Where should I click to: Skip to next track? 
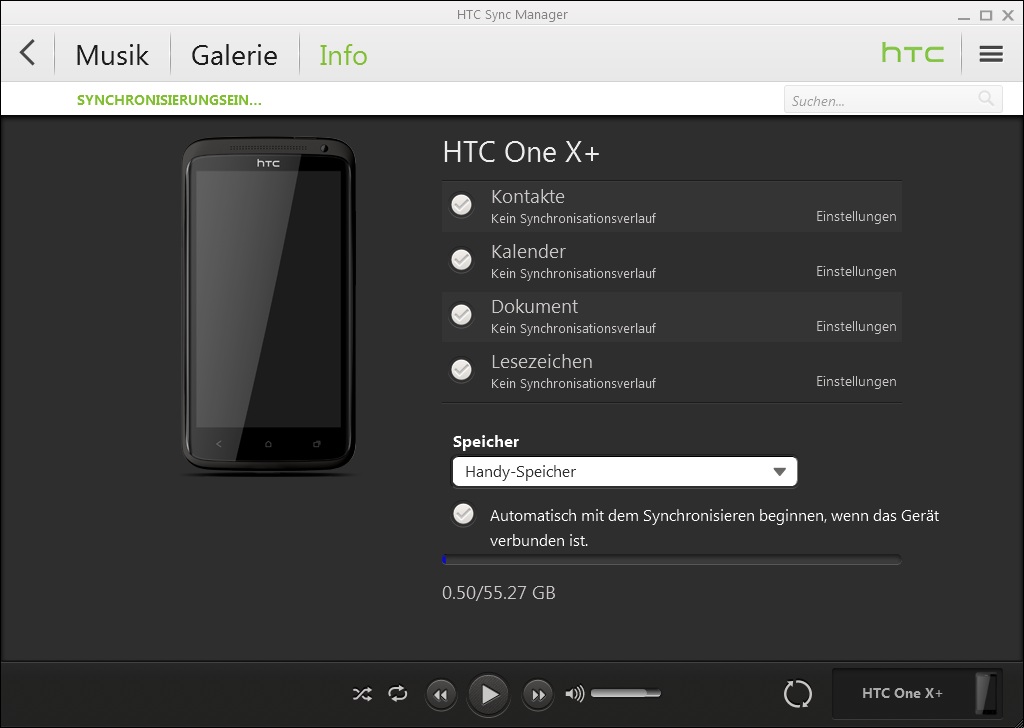537,694
